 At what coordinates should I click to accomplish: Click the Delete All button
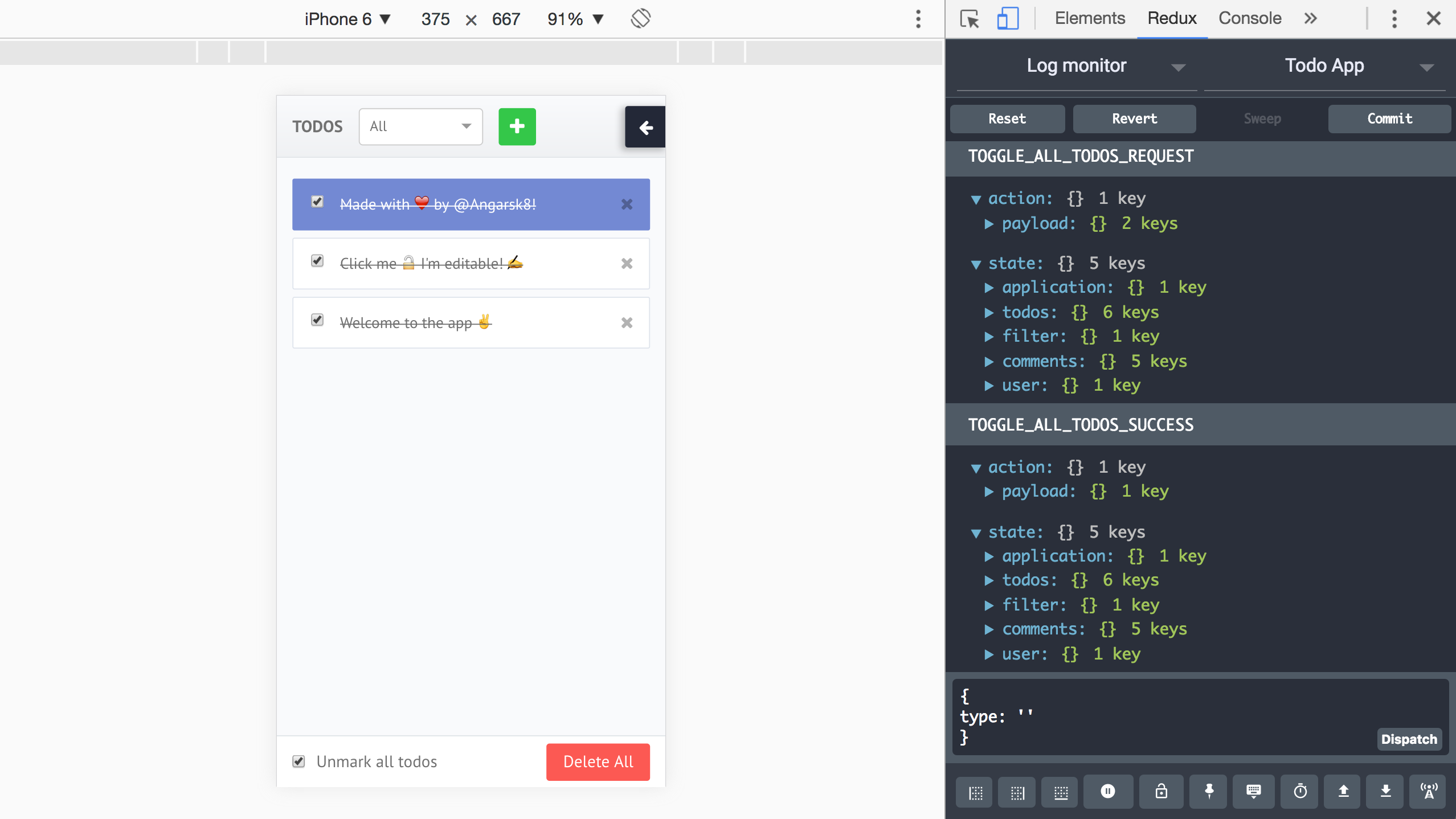pos(598,761)
